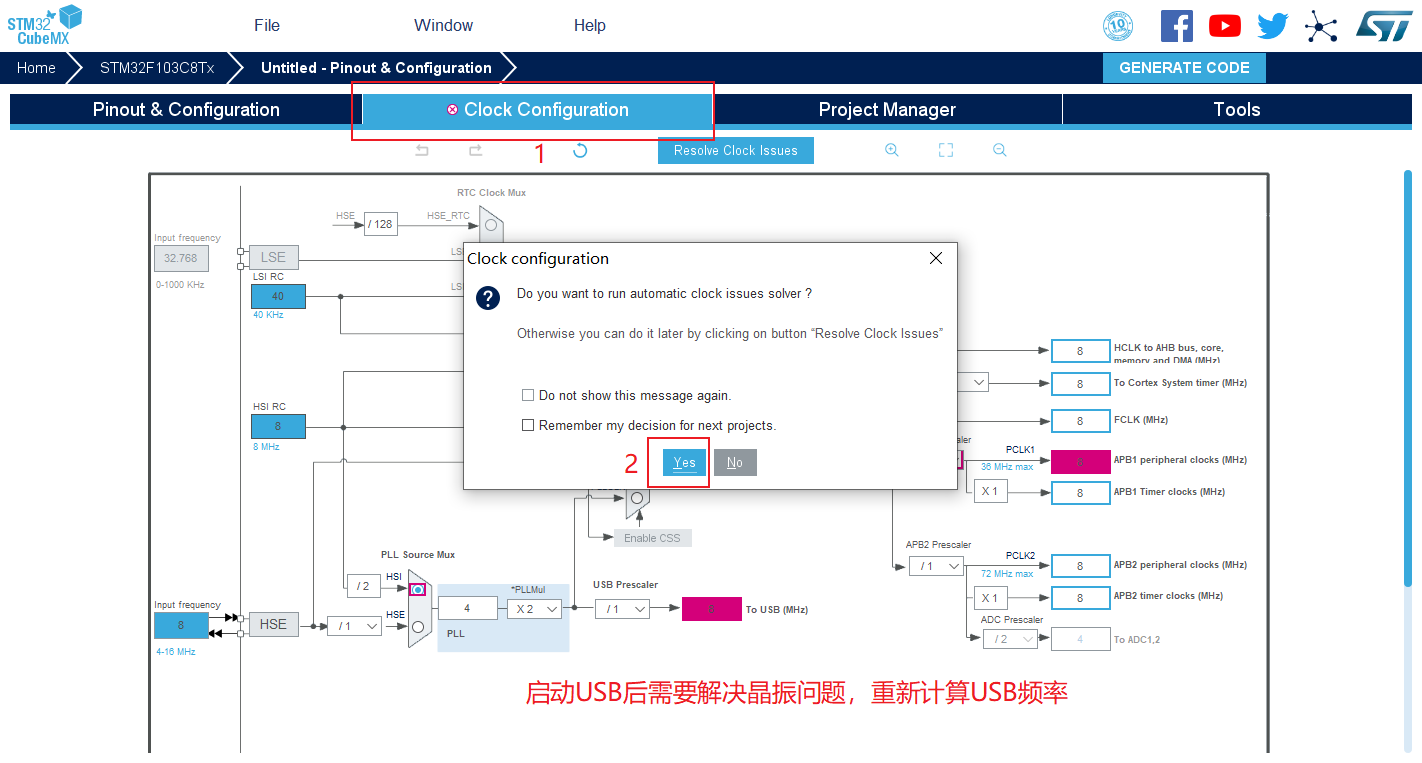Edit the PLL input value 4 field

[x=467, y=608]
